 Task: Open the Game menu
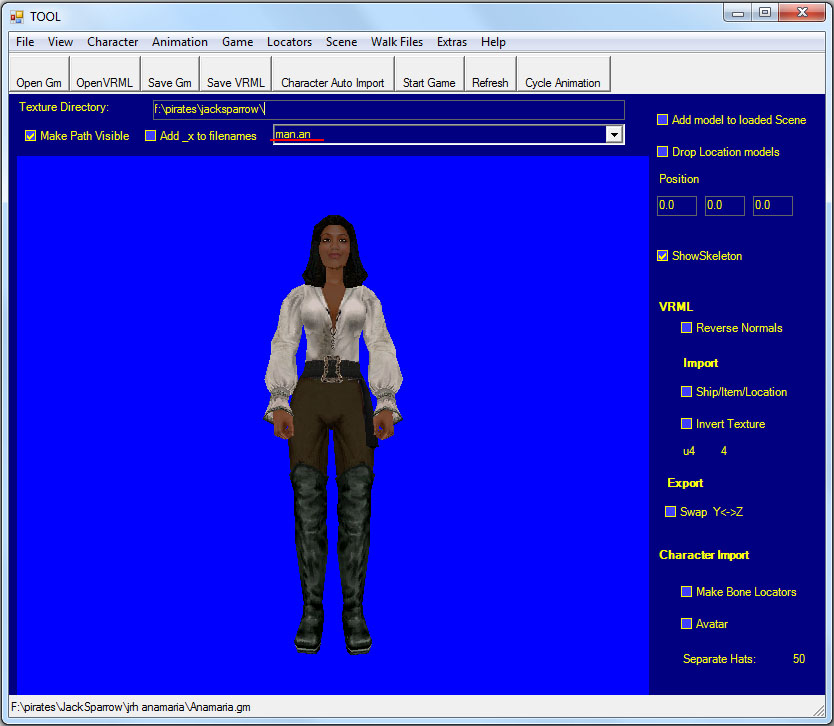(237, 42)
